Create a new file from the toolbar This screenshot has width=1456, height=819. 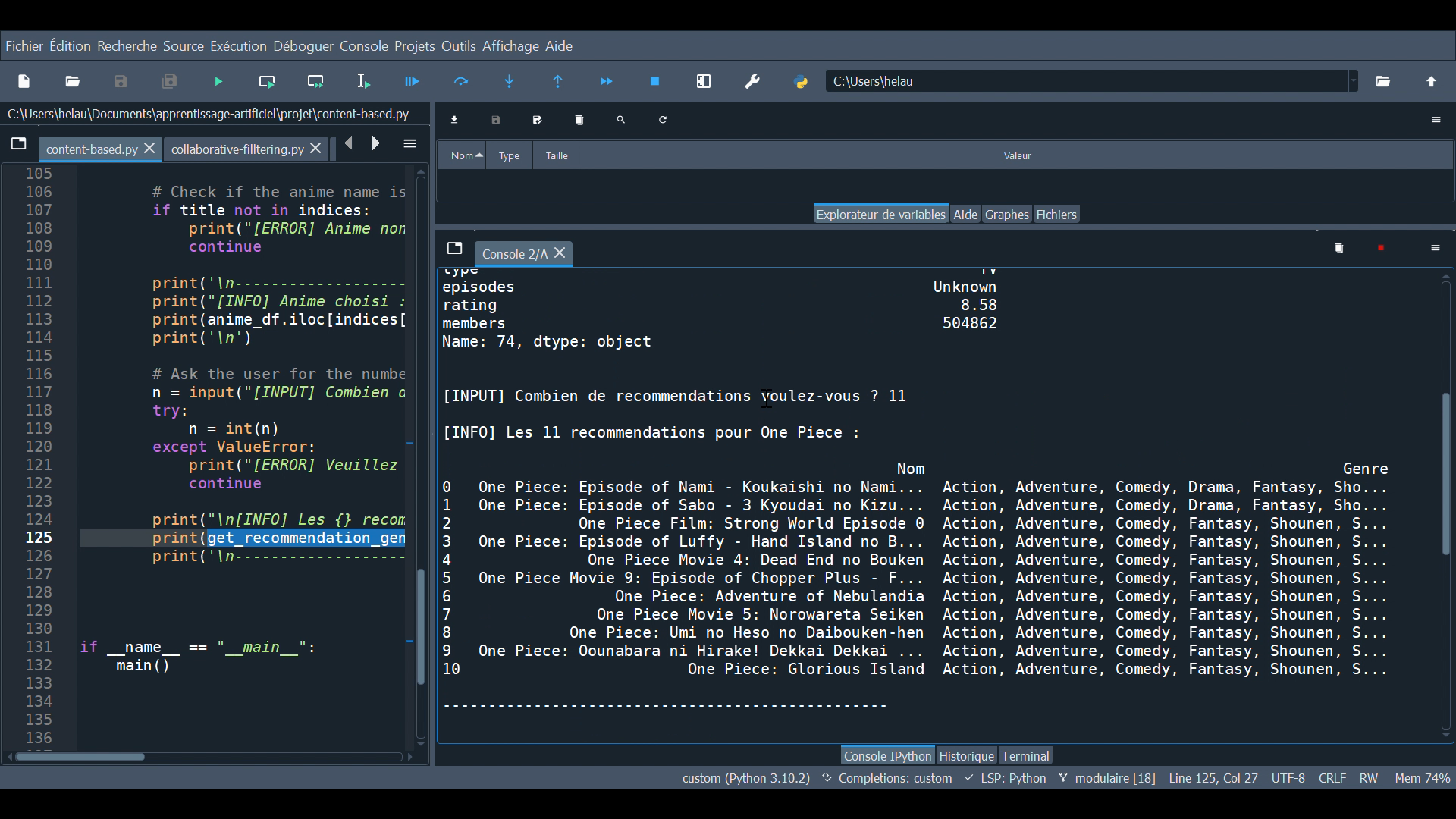point(24,81)
